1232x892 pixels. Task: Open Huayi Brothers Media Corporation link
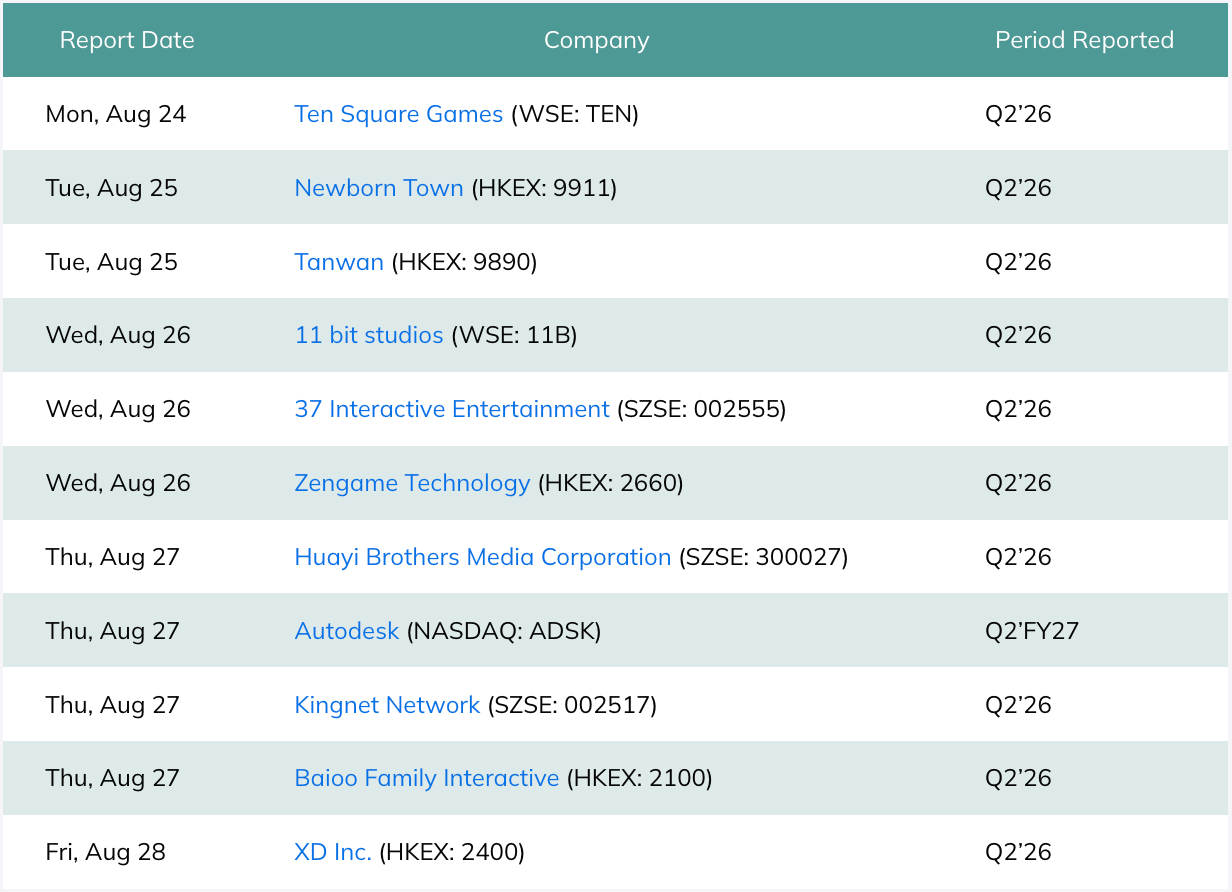(x=483, y=557)
